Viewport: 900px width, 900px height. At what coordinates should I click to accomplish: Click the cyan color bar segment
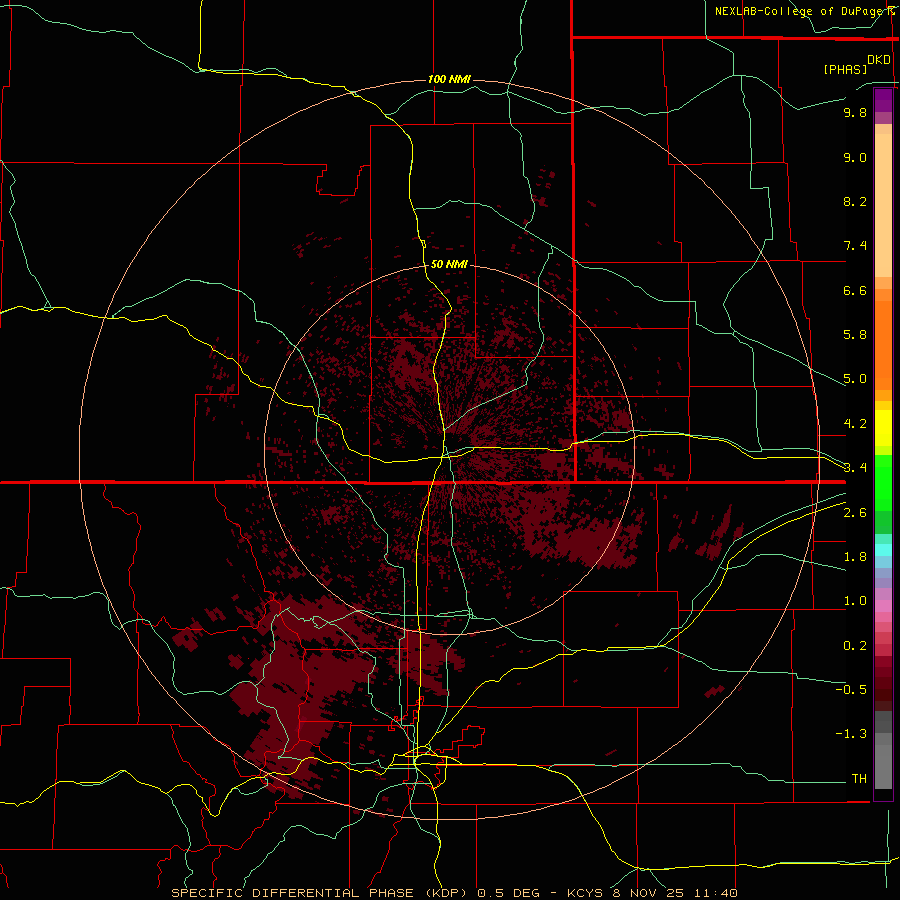883,550
